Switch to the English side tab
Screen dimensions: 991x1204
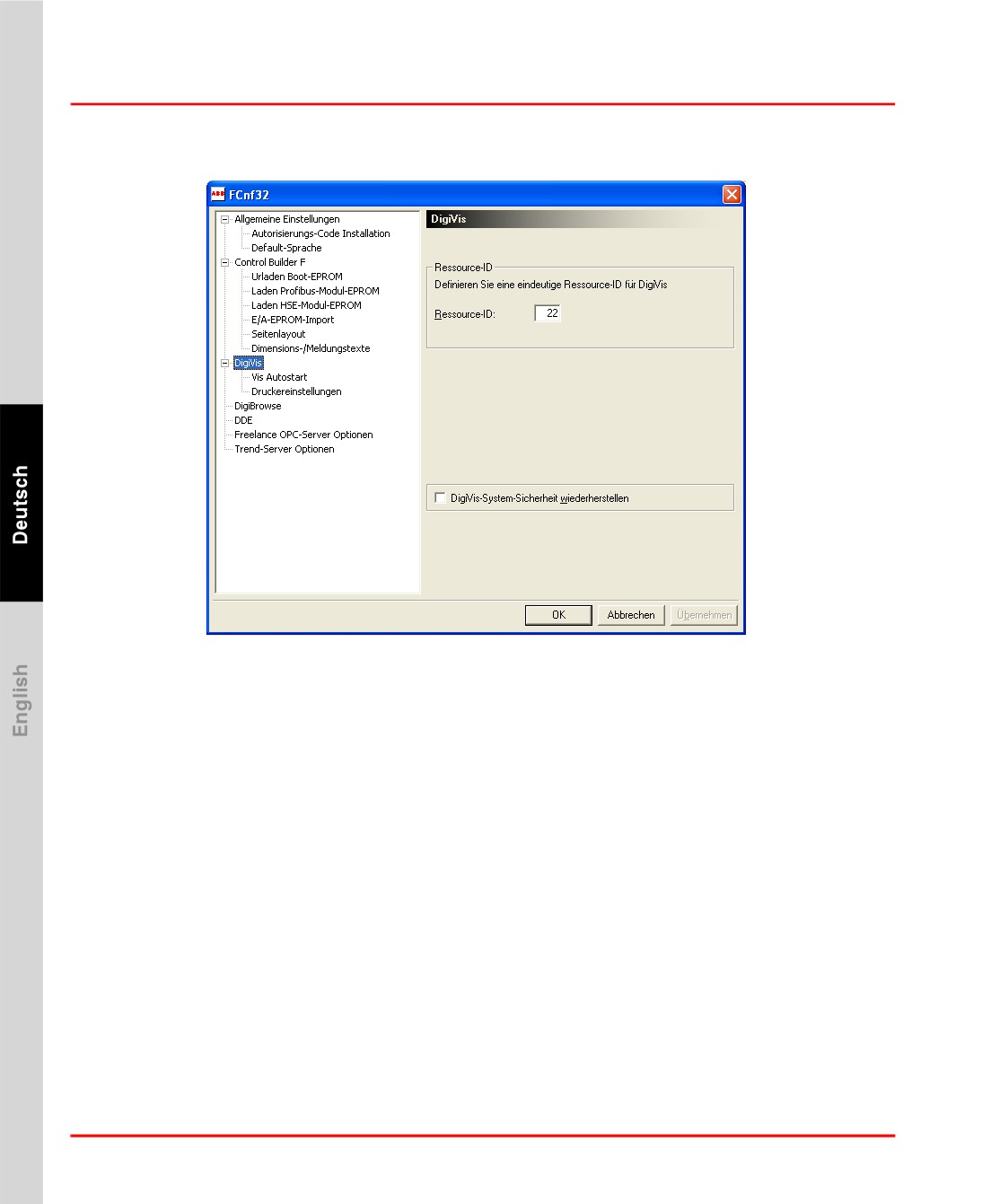tap(21, 701)
